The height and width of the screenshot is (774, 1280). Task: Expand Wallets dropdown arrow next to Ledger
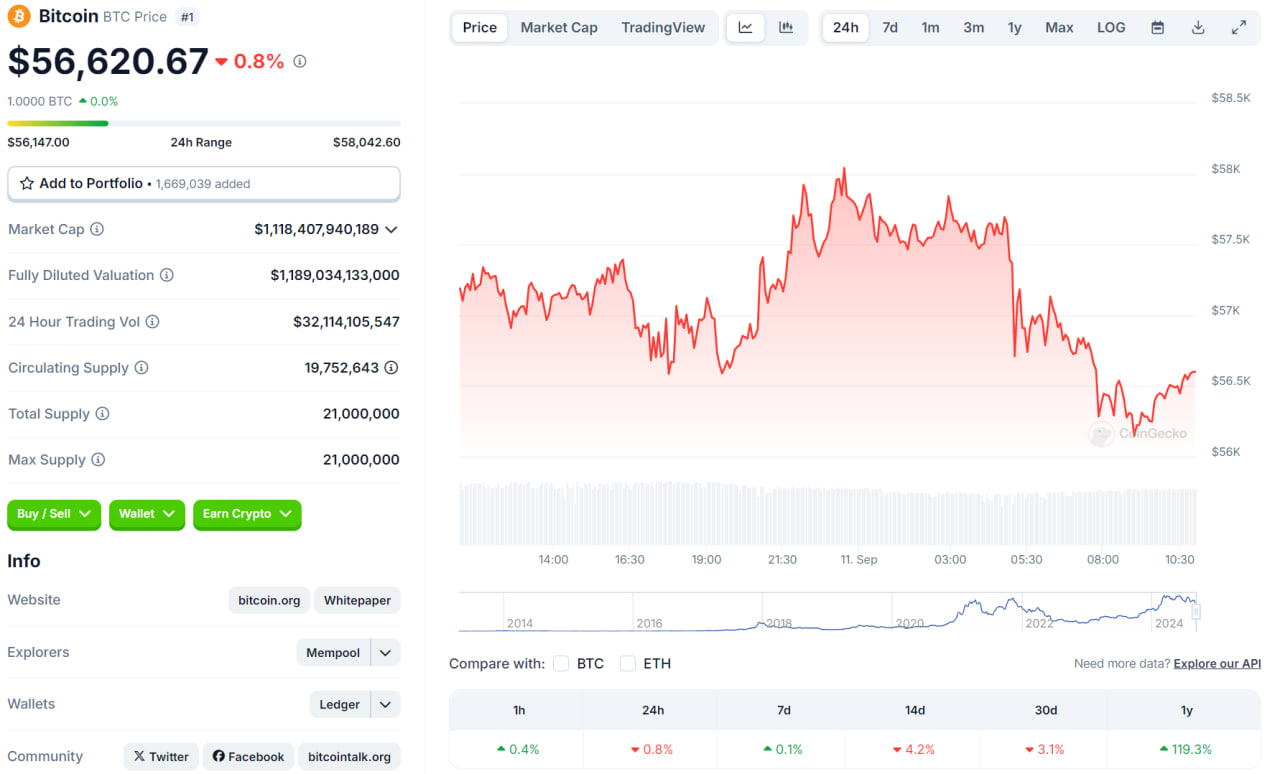click(386, 705)
